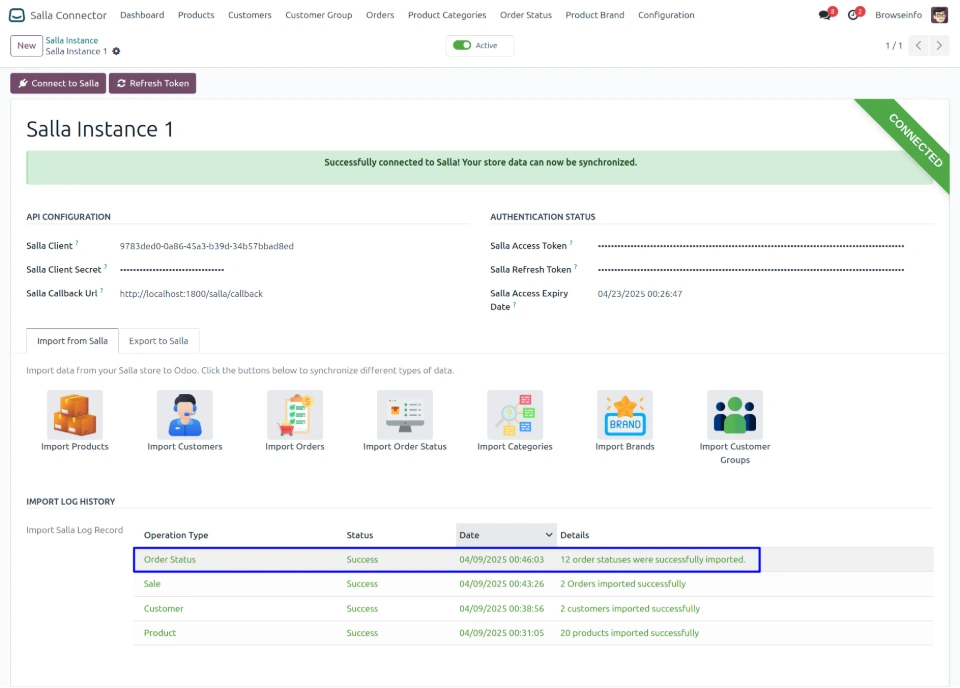Click the Import Customers icon
The width and height of the screenshot is (960, 688).
185,415
